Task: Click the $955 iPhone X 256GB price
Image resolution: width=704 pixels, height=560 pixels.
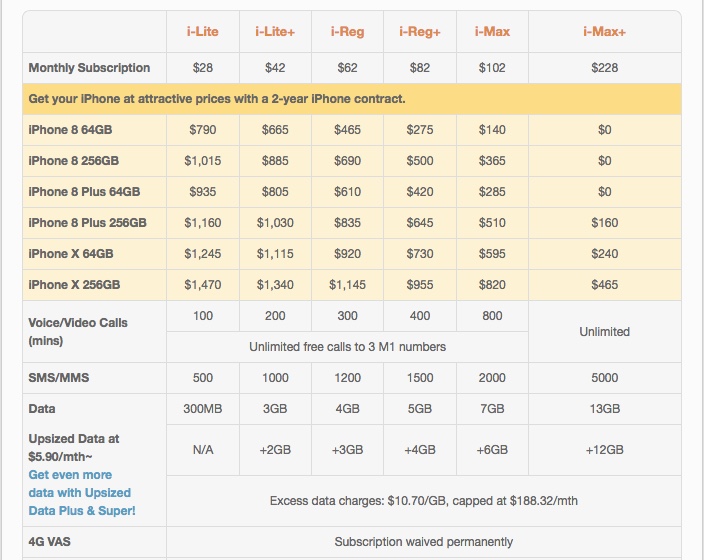Action: point(420,285)
